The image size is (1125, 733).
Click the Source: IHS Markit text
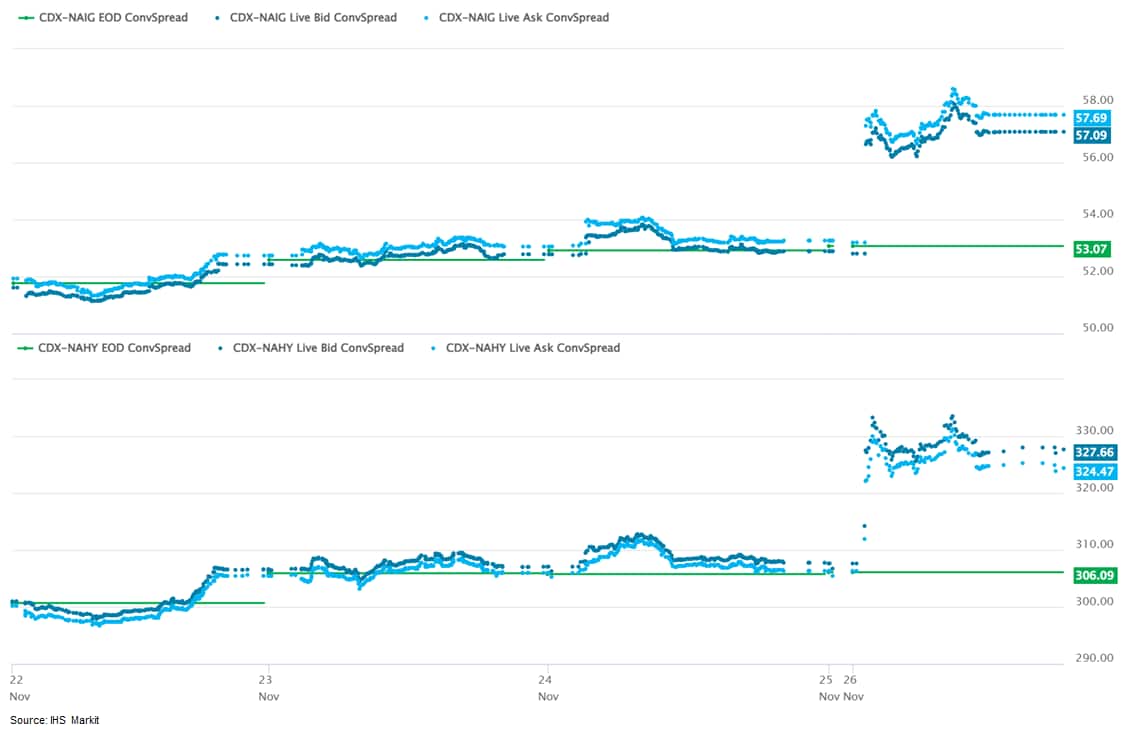tap(55, 720)
